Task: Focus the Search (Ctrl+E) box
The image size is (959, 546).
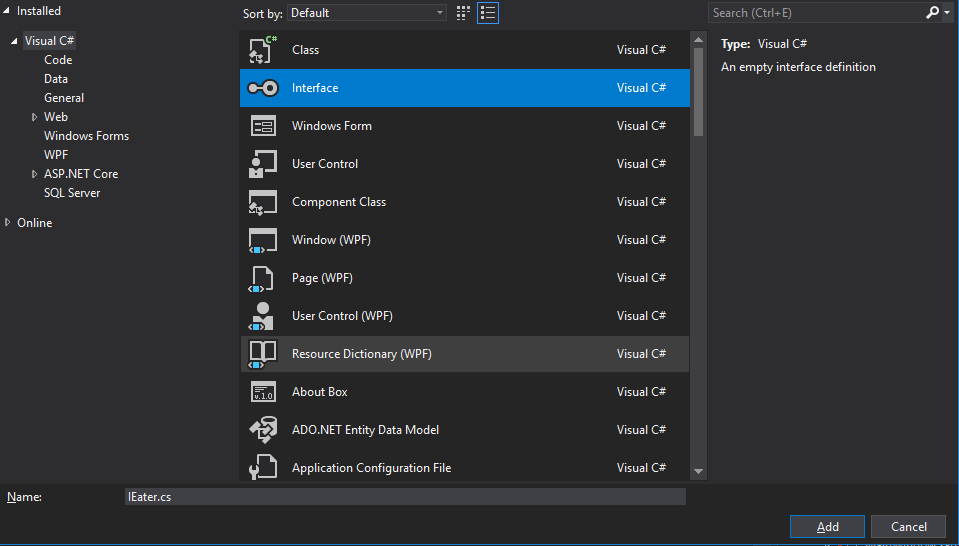Action: (816, 13)
